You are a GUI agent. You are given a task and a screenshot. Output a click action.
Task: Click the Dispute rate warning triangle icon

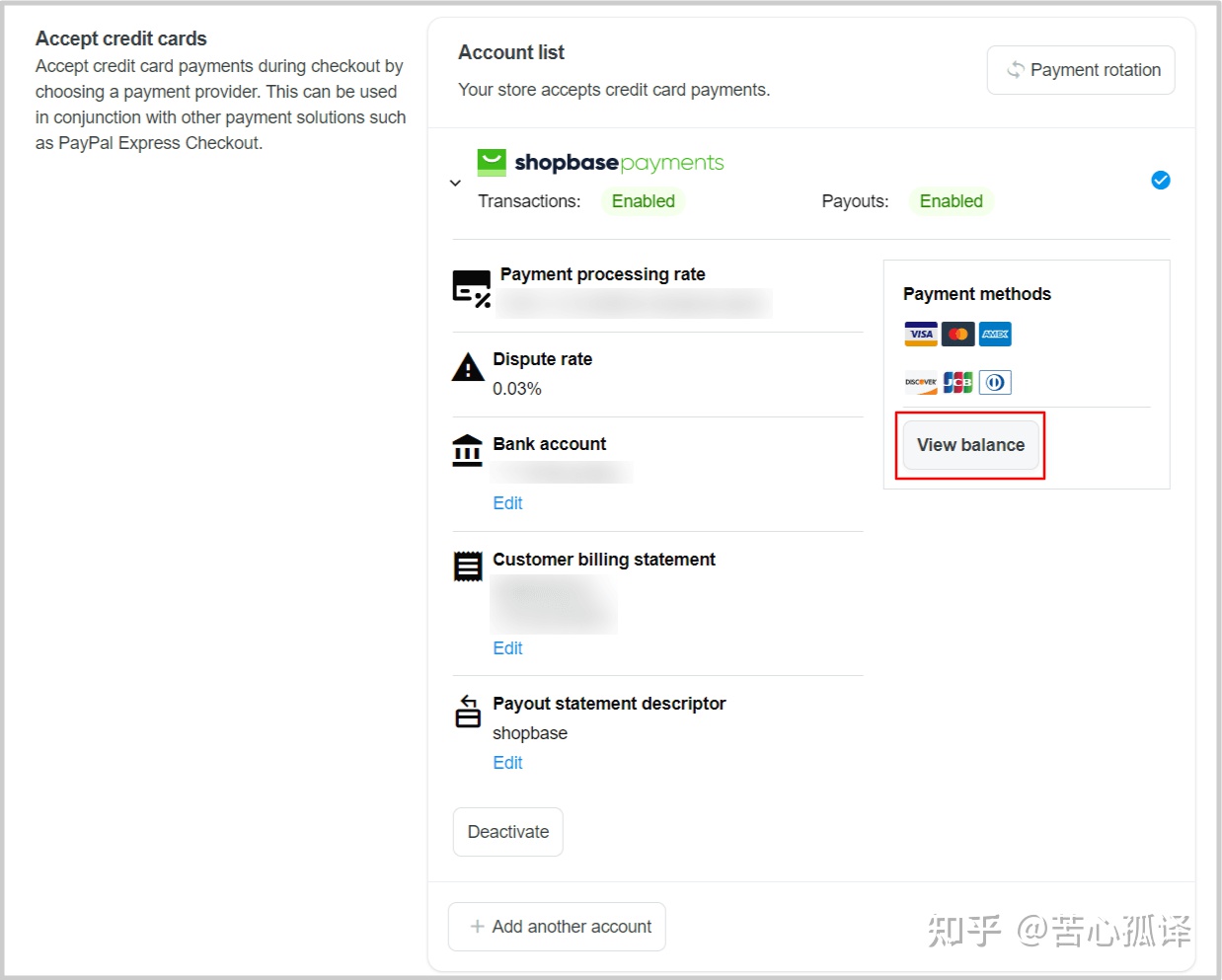point(468,368)
